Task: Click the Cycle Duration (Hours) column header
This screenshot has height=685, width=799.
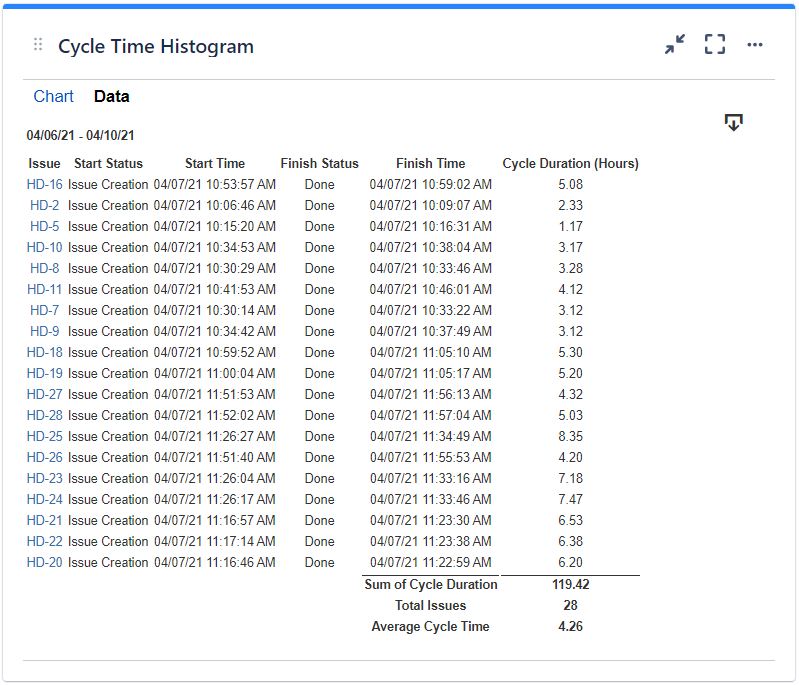Action: click(x=570, y=164)
